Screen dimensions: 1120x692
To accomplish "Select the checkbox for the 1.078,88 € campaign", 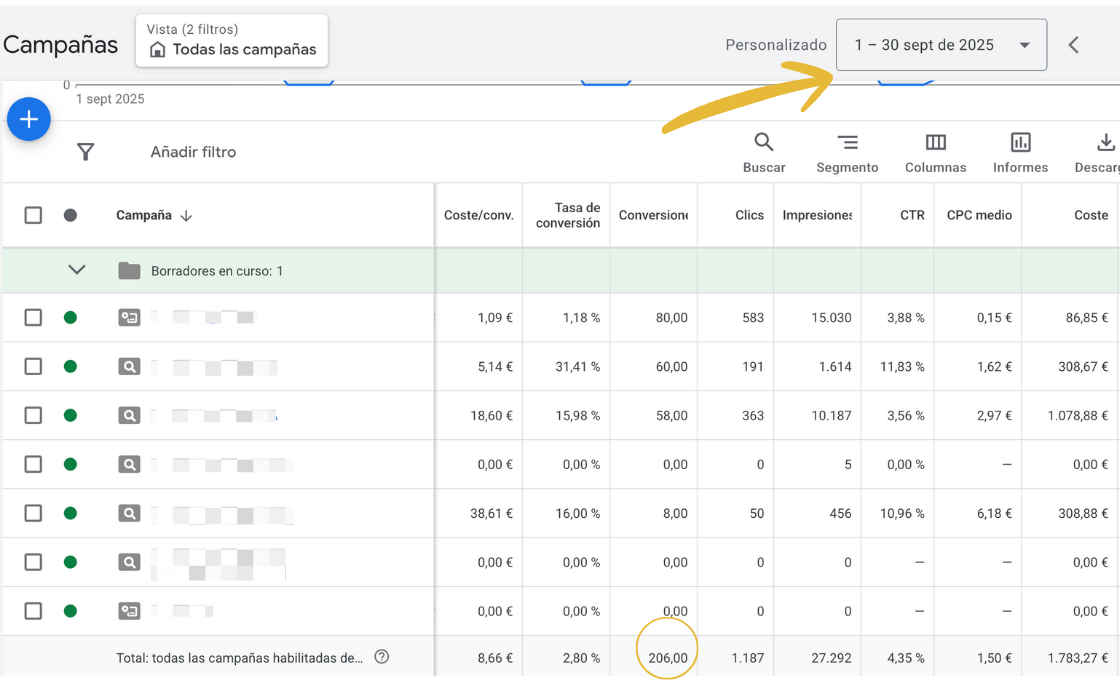I will point(33,415).
